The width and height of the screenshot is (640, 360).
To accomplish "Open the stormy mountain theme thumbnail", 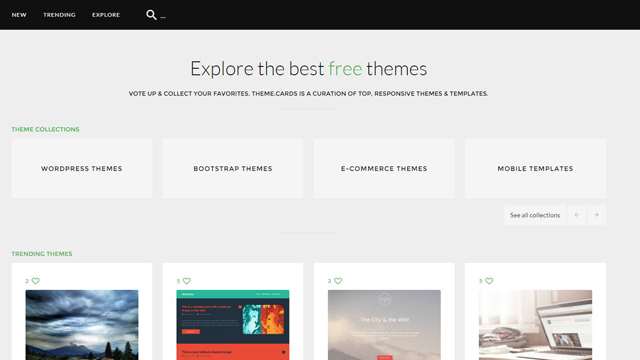I will click(x=82, y=325).
